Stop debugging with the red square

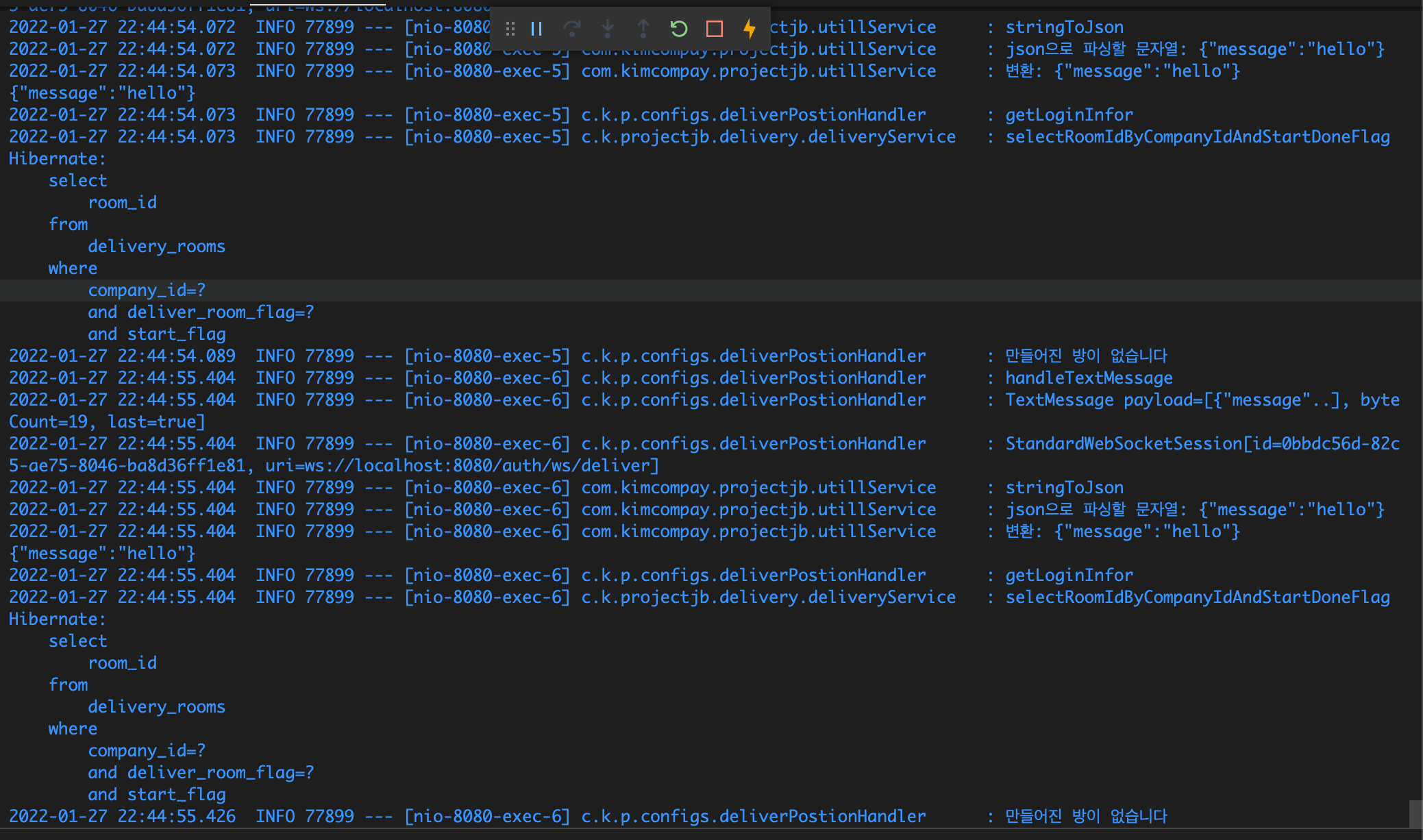click(715, 29)
